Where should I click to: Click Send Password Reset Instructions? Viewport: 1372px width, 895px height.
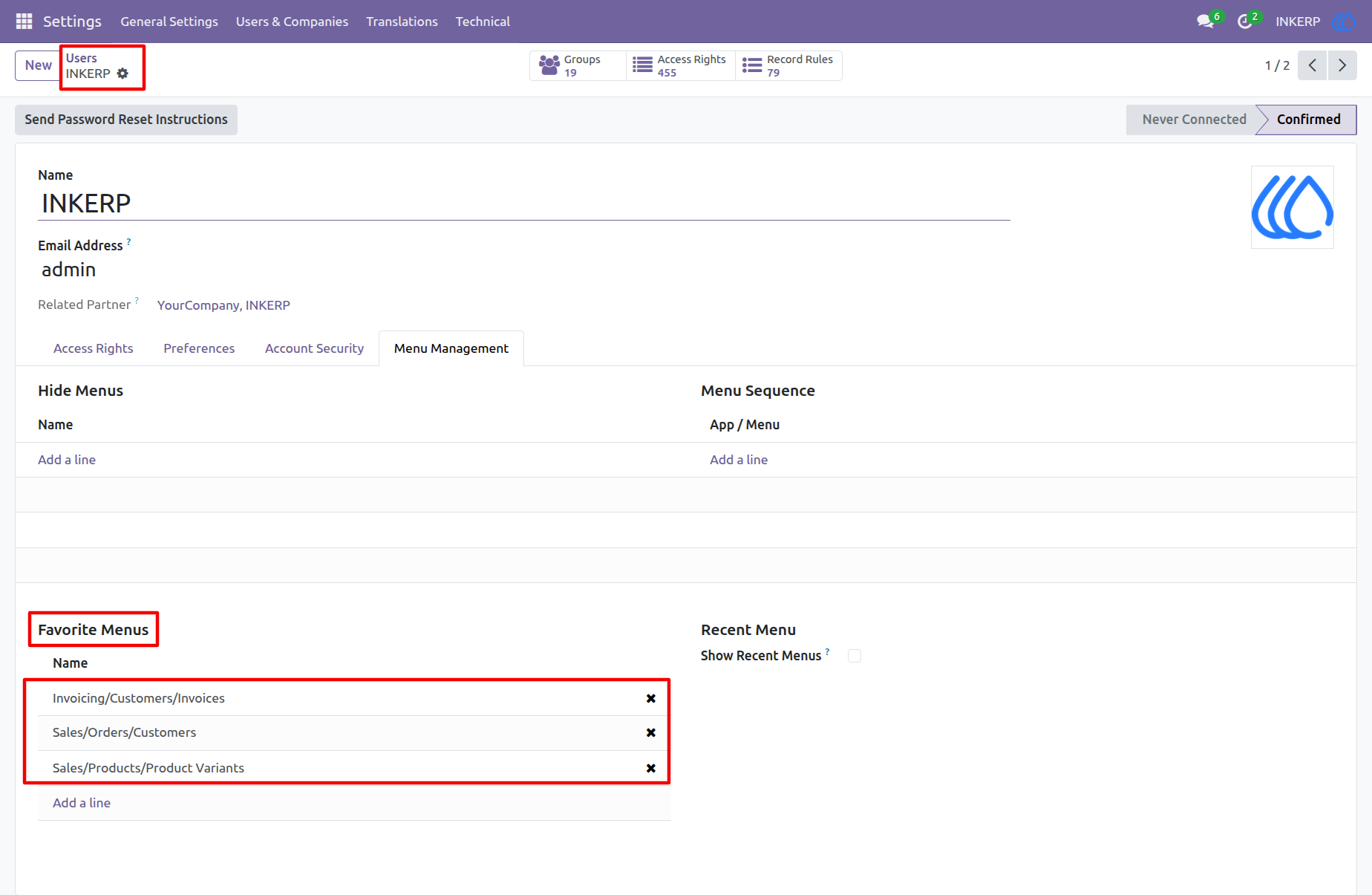click(x=126, y=120)
